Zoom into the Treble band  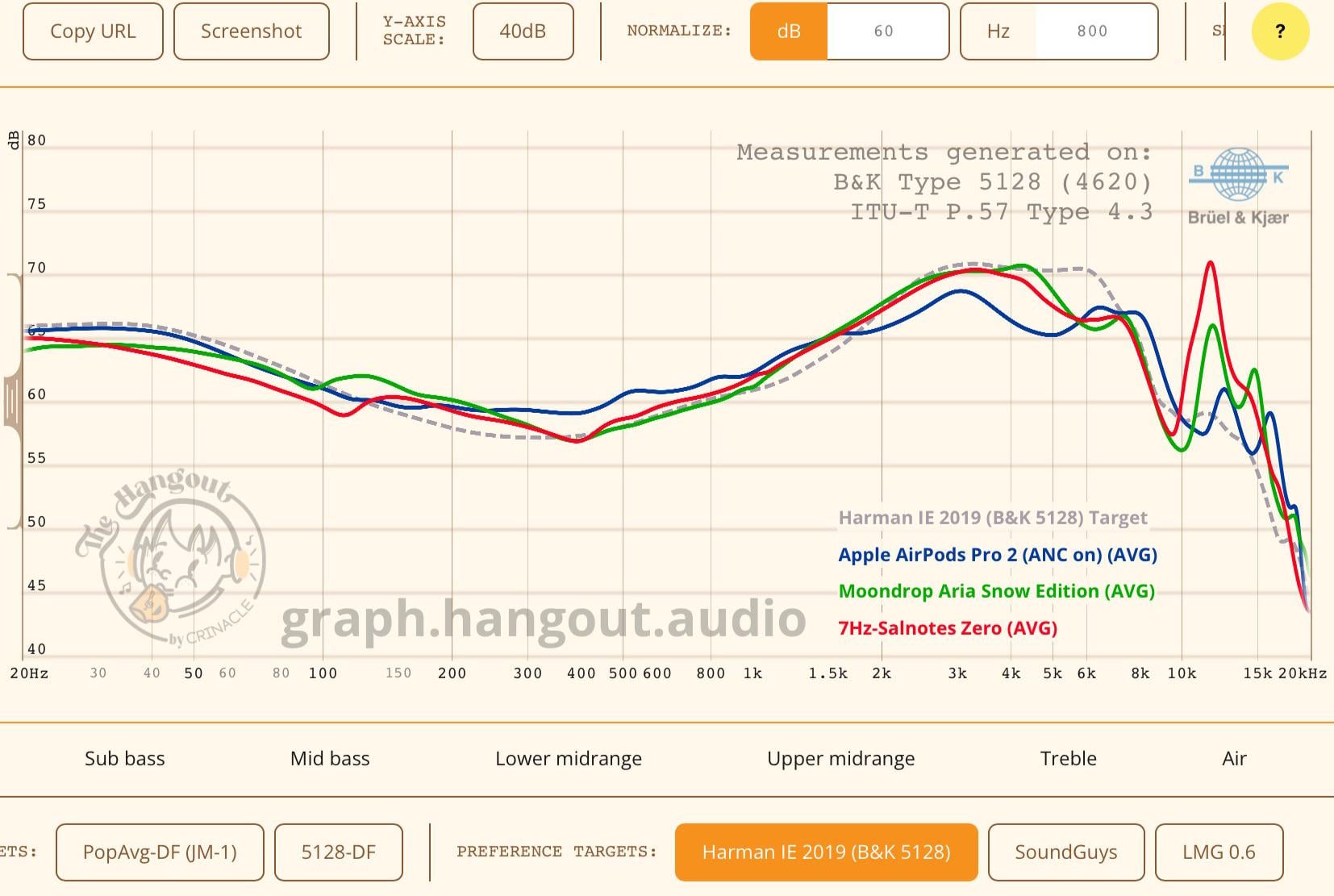[x=1067, y=758]
